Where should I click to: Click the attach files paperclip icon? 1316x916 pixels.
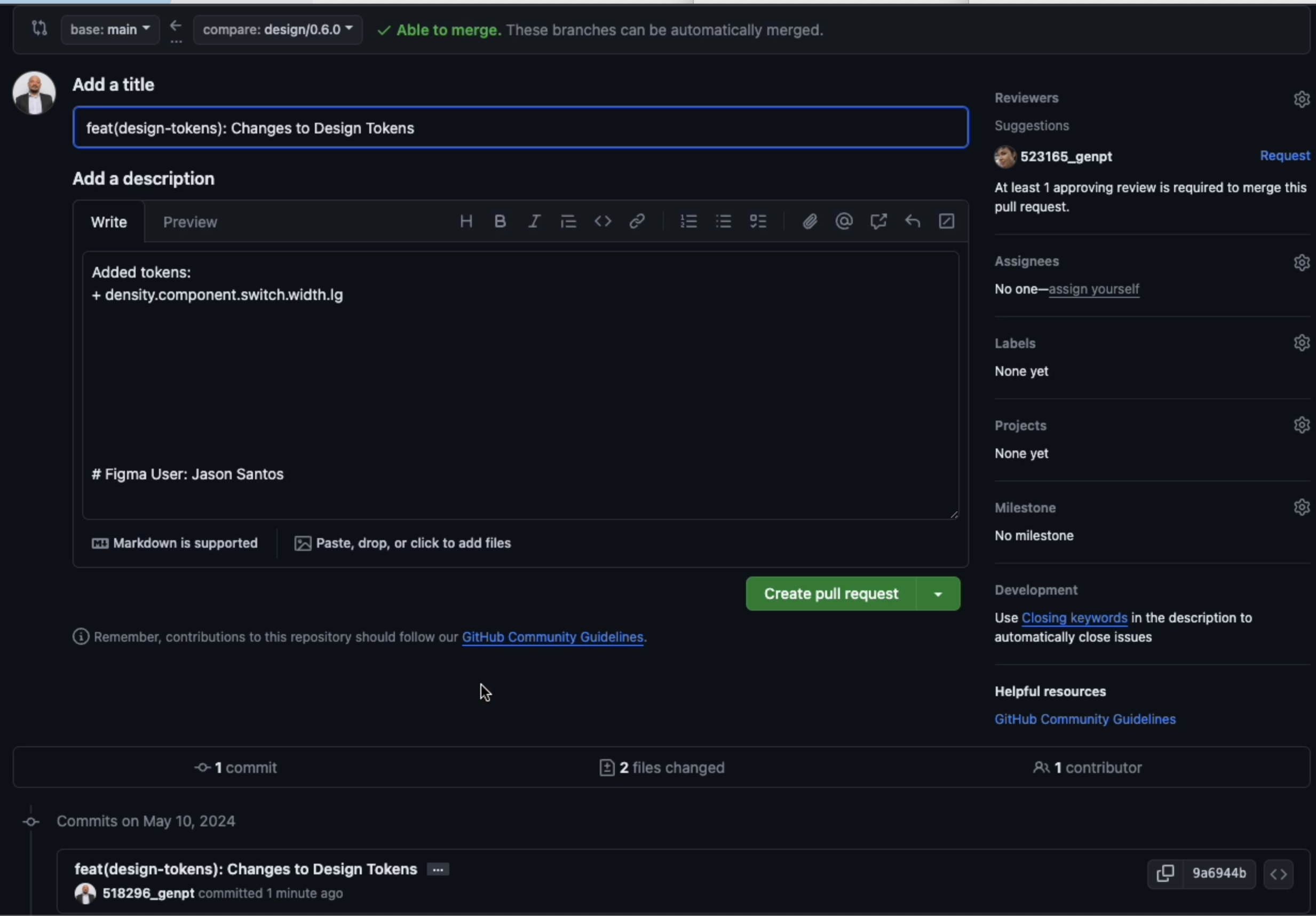point(810,222)
